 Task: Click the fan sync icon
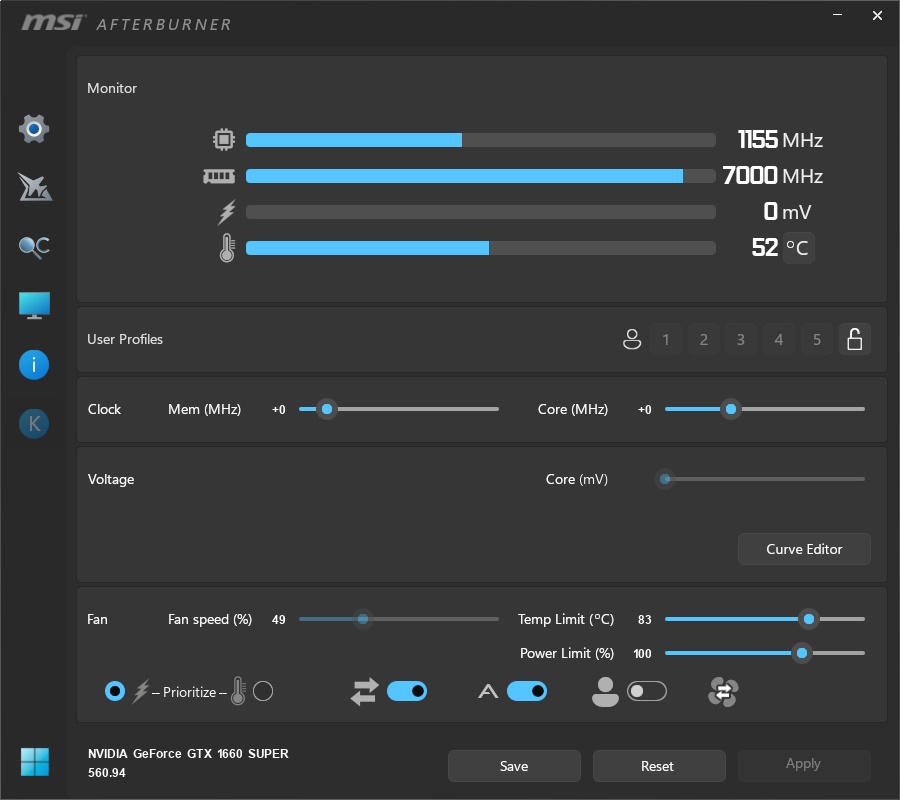[723, 692]
